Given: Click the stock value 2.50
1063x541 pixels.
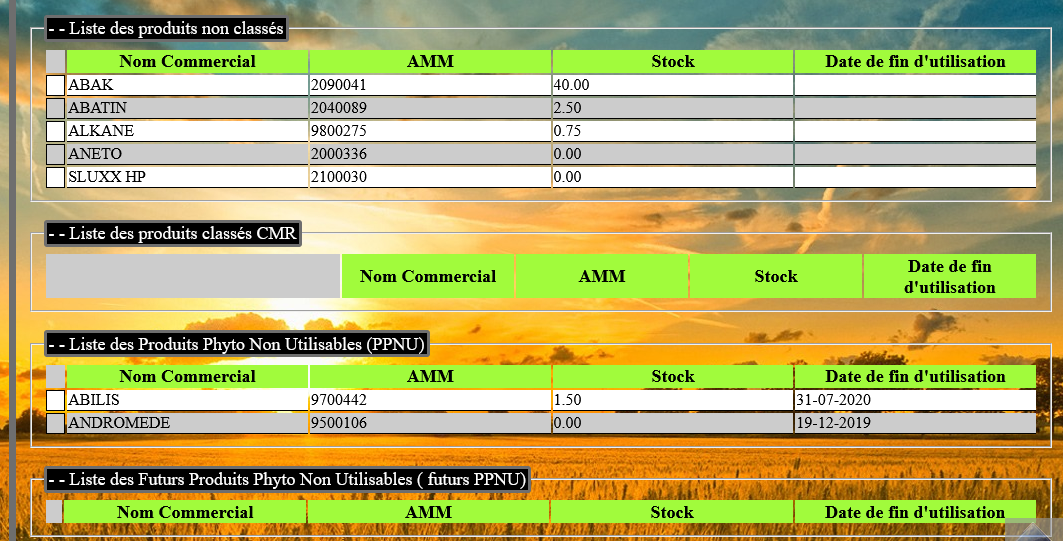Looking at the screenshot, I should (567, 108).
